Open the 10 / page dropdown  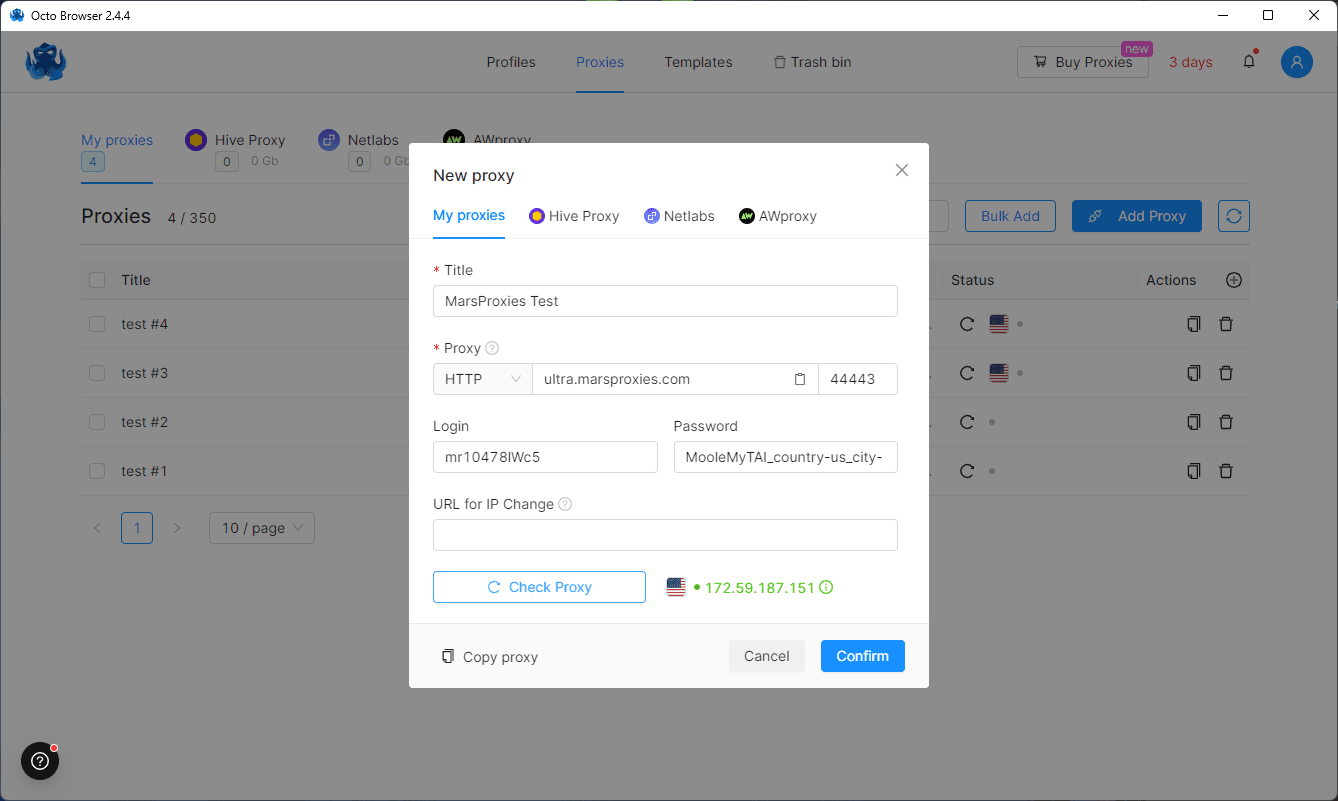tap(262, 528)
